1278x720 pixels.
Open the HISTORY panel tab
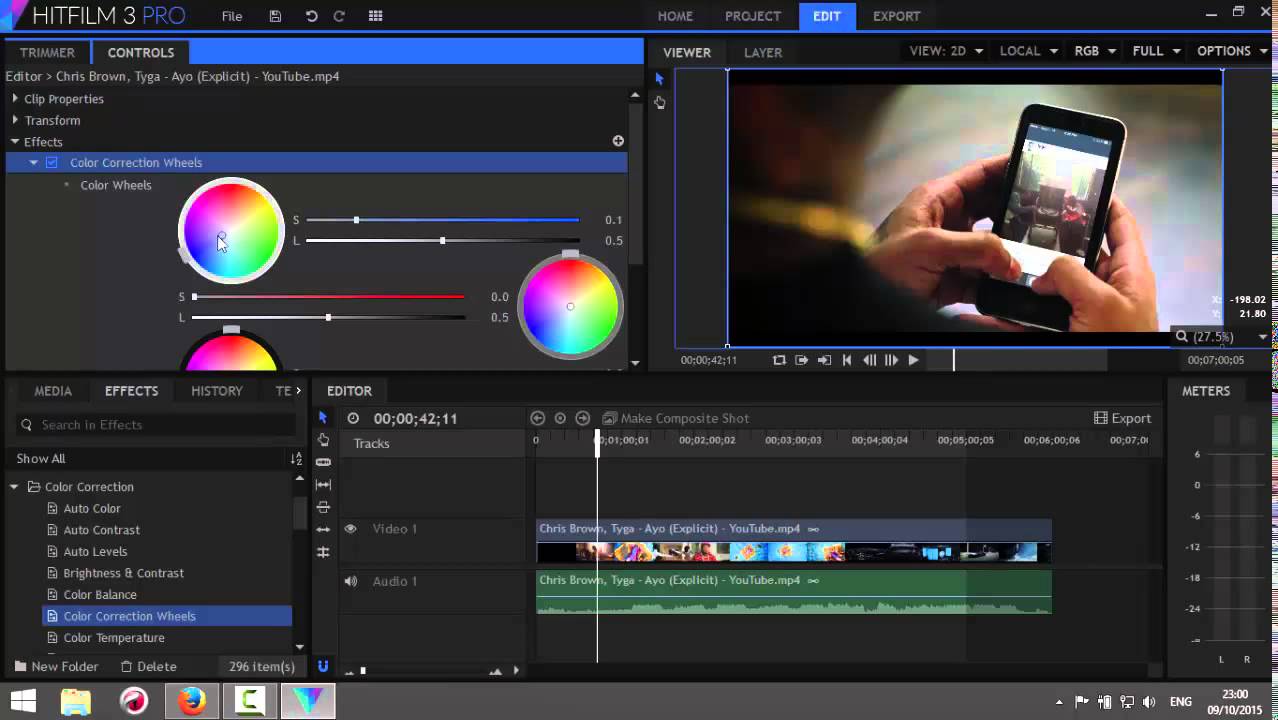[217, 391]
